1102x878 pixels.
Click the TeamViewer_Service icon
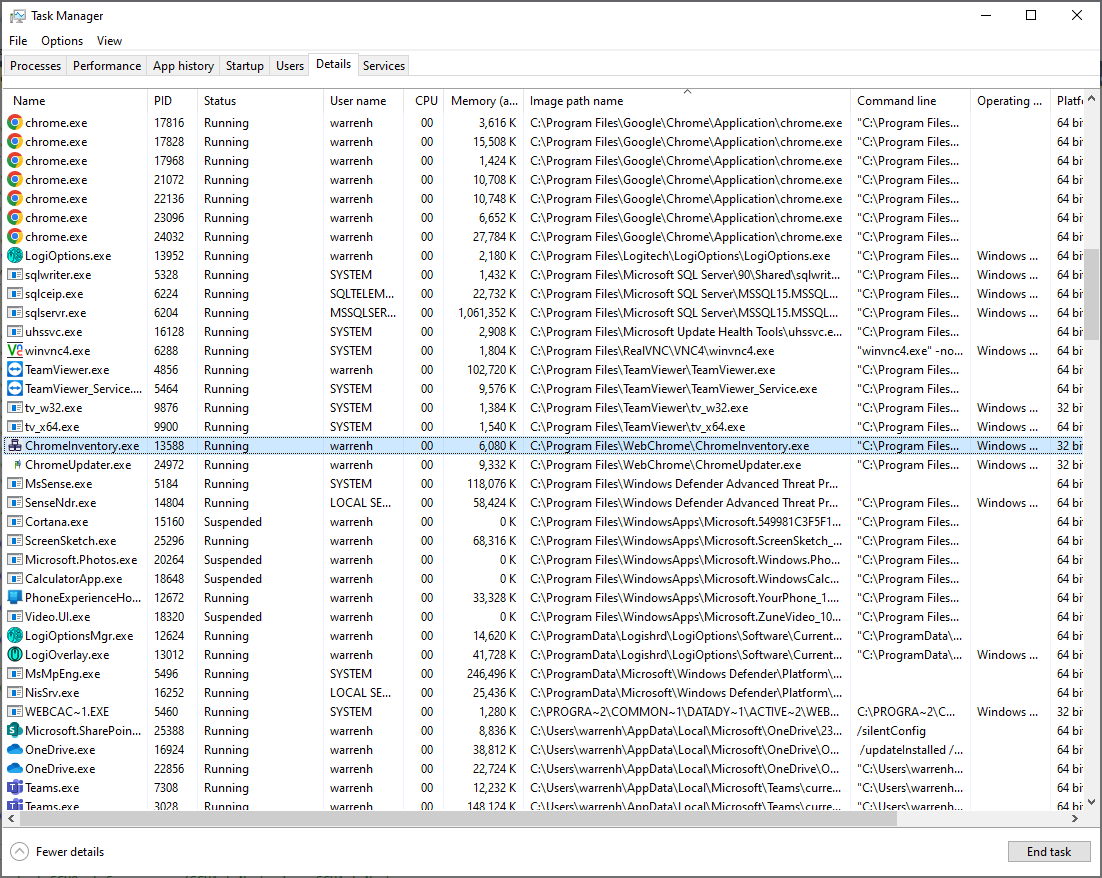[x=15, y=389]
